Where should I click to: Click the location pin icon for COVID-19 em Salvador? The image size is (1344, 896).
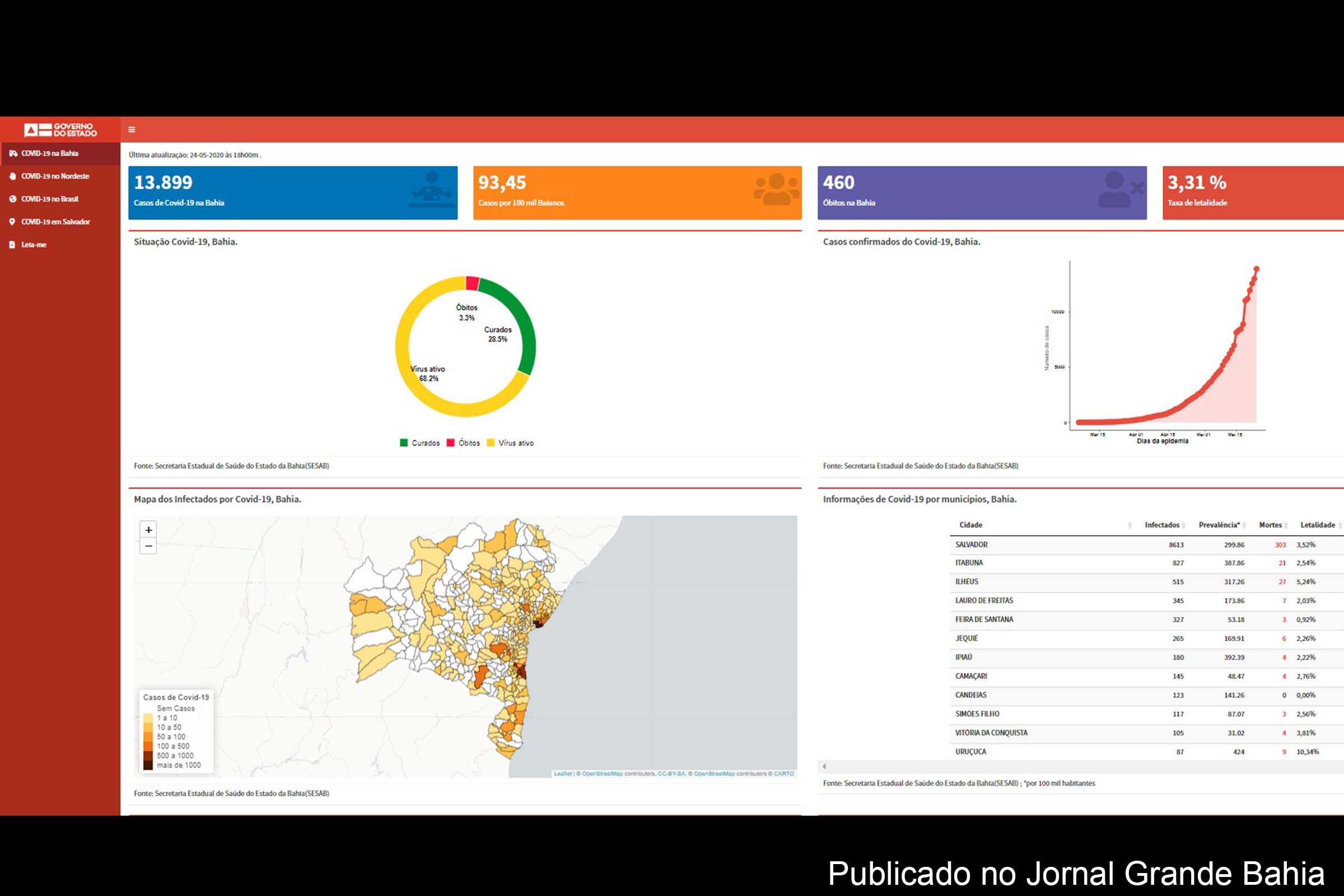pyautogui.click(x=12, y=222)
